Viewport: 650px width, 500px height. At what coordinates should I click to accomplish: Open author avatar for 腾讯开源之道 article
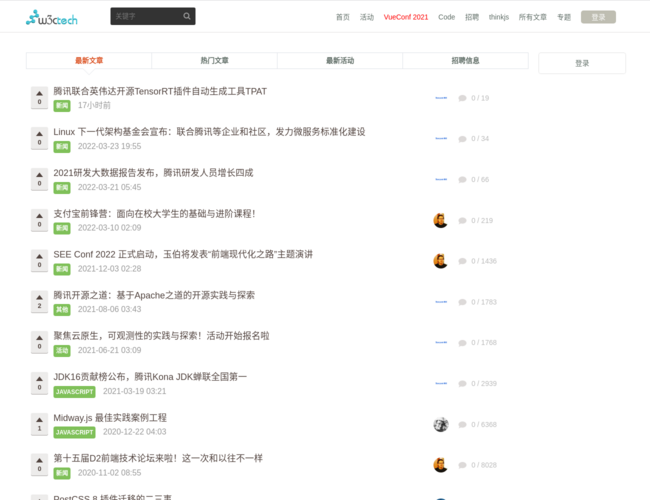click(x=441, y=302)
